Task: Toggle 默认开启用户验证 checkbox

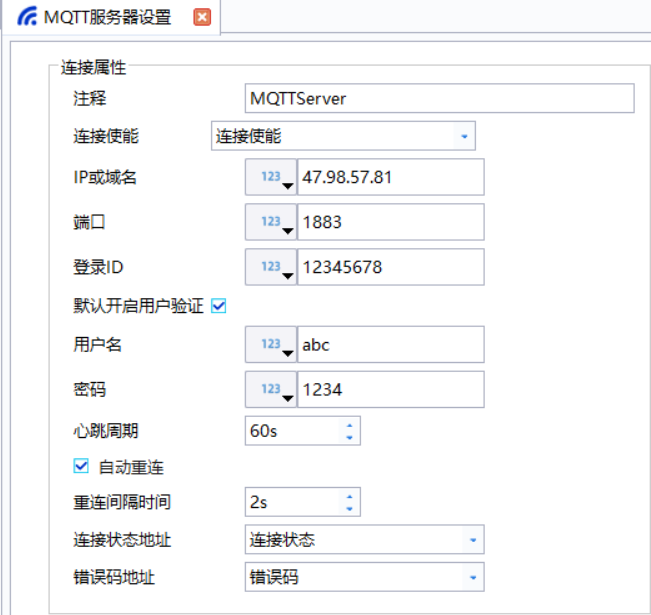Action: [x=218, y=306]
